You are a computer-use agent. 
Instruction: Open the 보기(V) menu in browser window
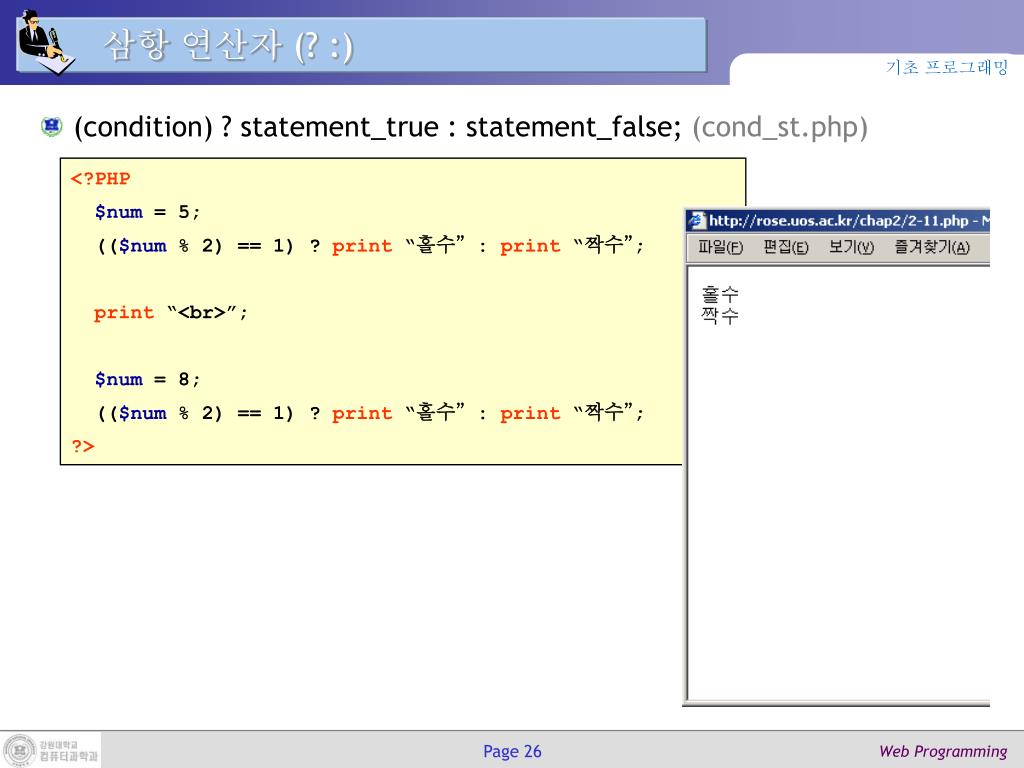coord(851,248)
